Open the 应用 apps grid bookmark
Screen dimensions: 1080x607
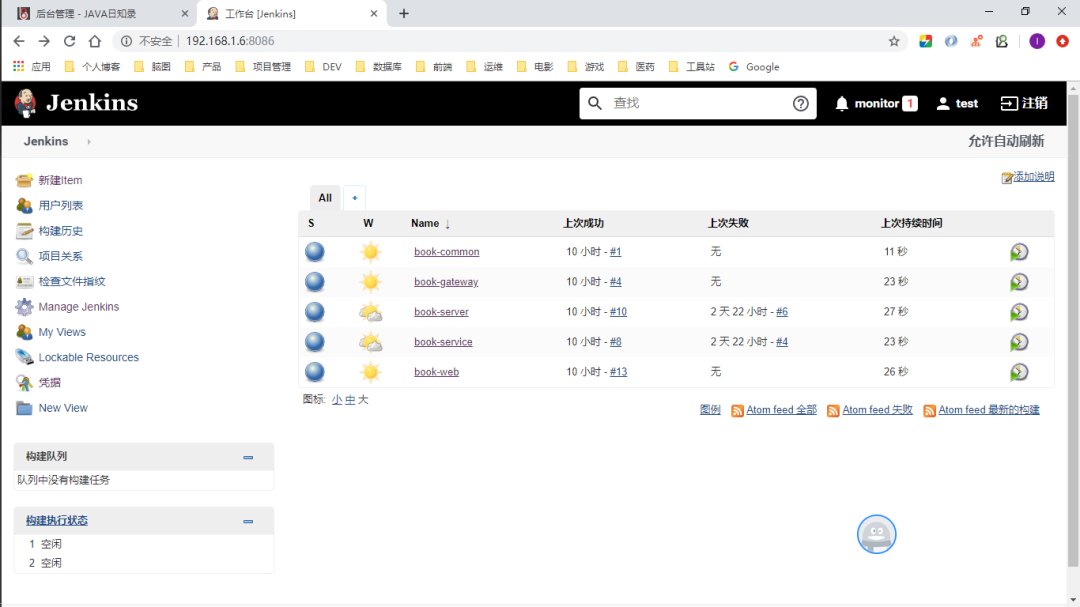tap(32, 67)
